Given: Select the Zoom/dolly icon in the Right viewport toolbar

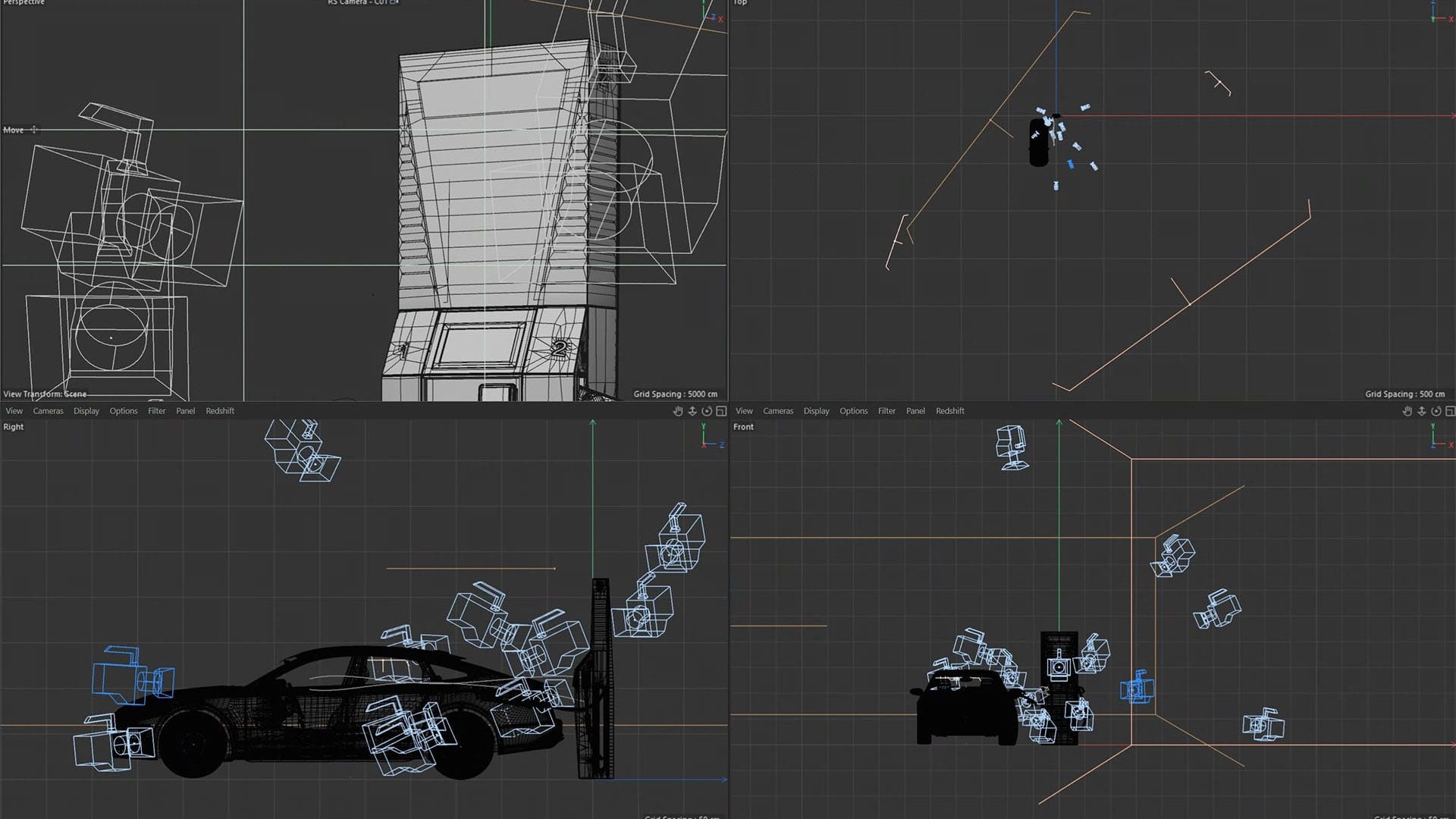Looking at the screenshot, I should [x=692, y=411].
